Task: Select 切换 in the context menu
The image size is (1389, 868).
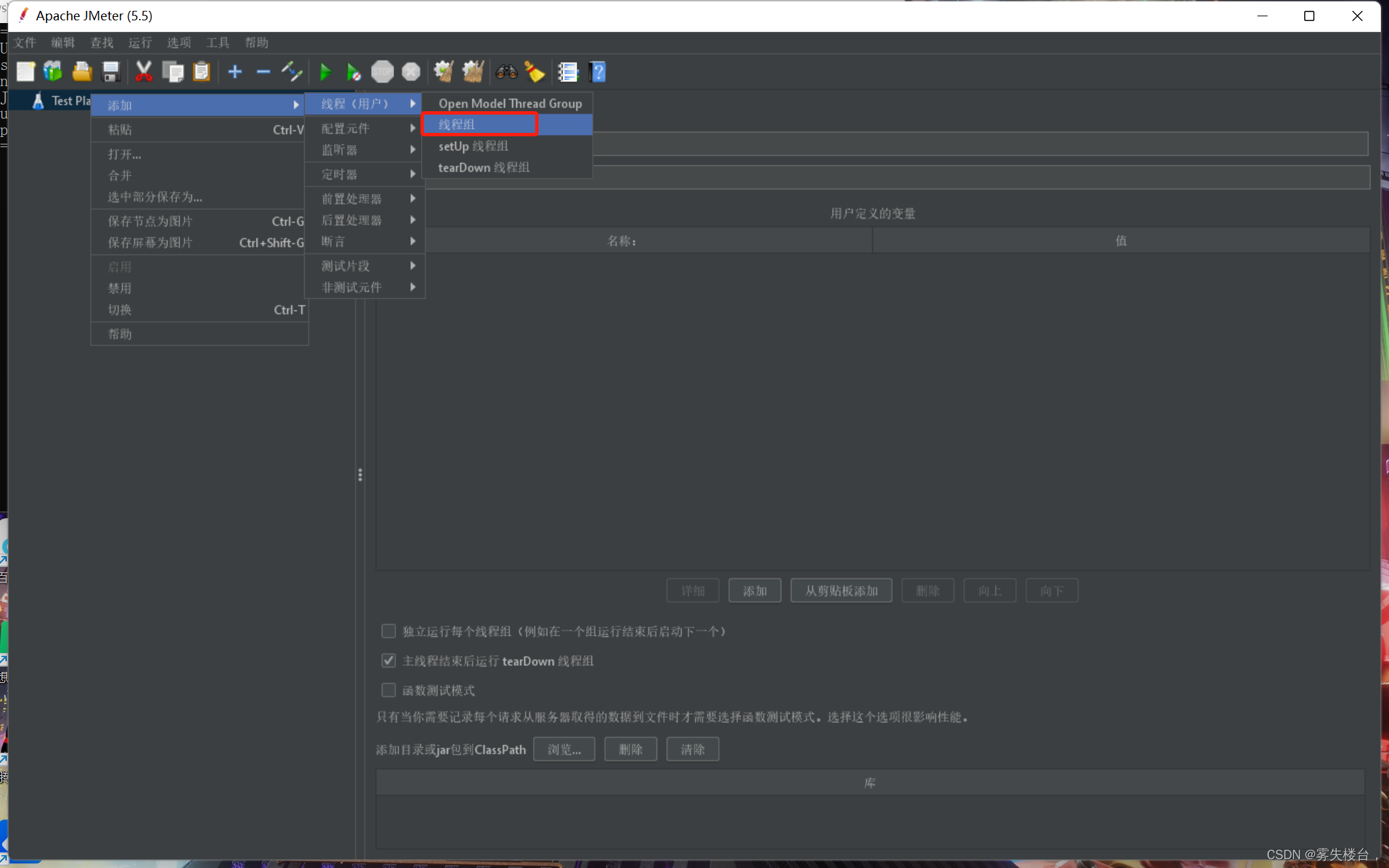Action: [x=198, y=310]
